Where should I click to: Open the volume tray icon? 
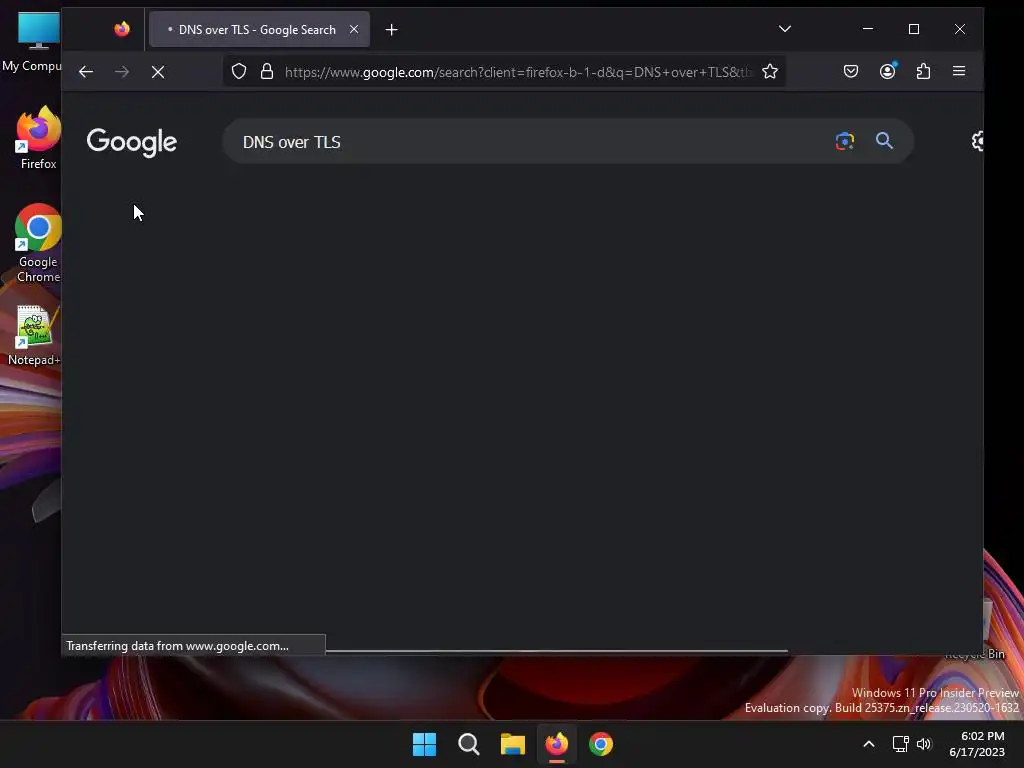point(924,744)
